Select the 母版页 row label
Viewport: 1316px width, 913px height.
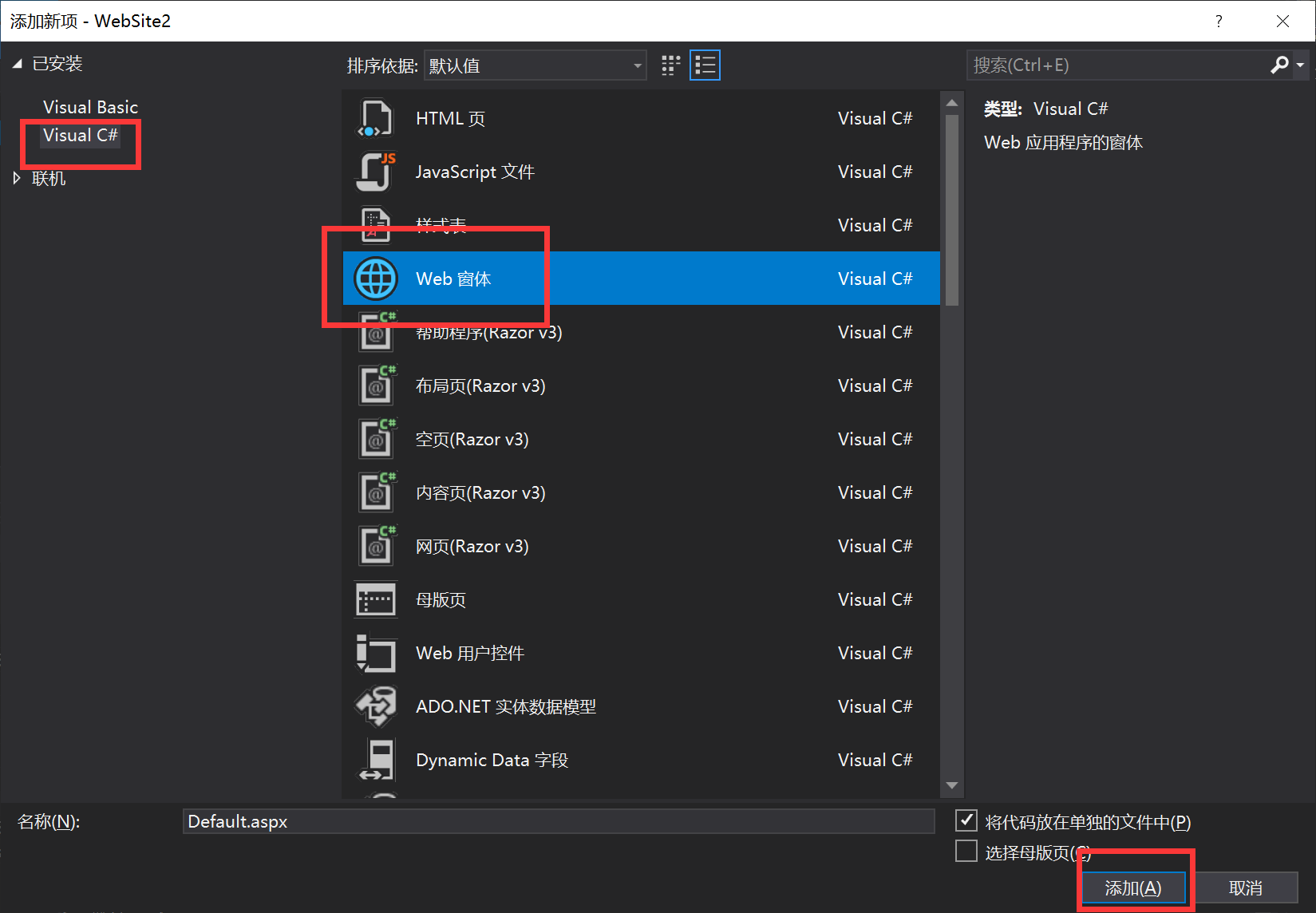[x=441, y=599]
